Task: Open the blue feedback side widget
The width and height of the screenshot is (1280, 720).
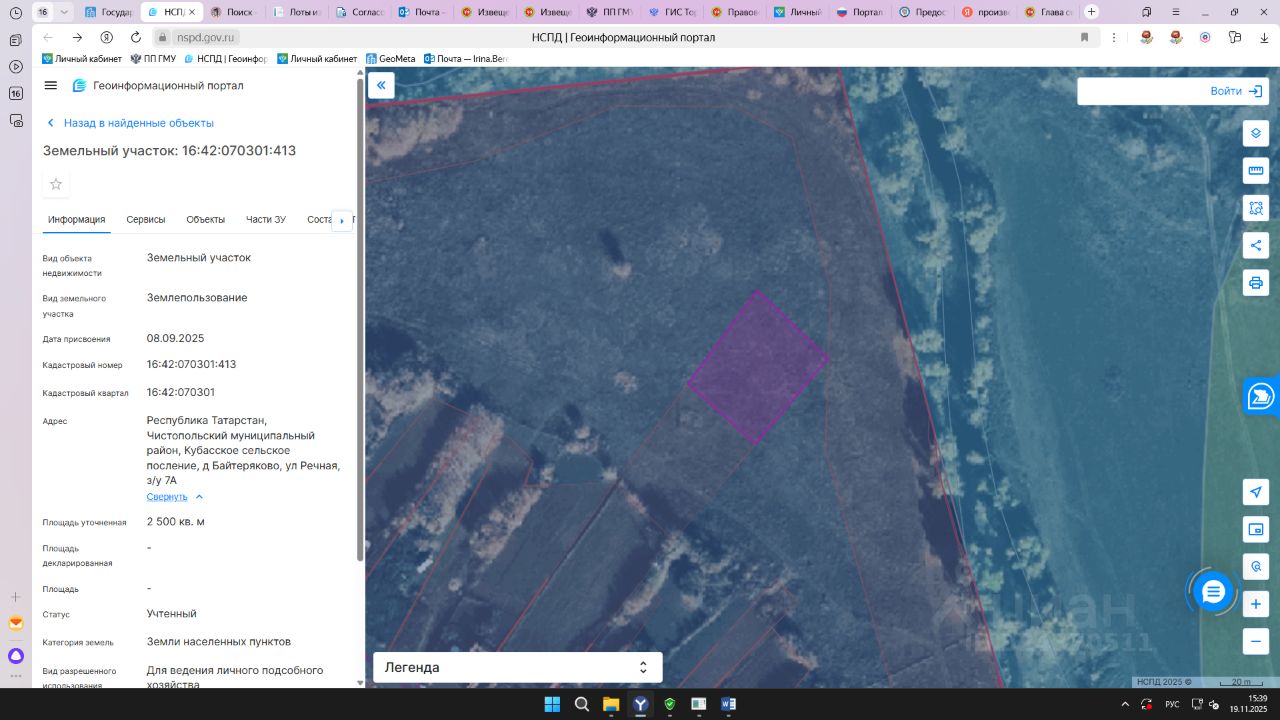Action: 1262,396
